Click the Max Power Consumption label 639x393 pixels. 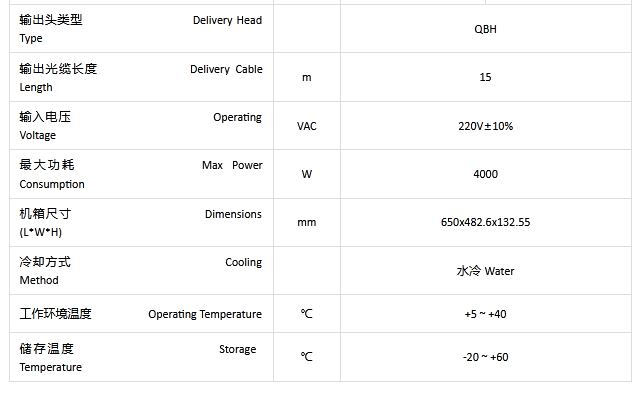tap(141, 174)
